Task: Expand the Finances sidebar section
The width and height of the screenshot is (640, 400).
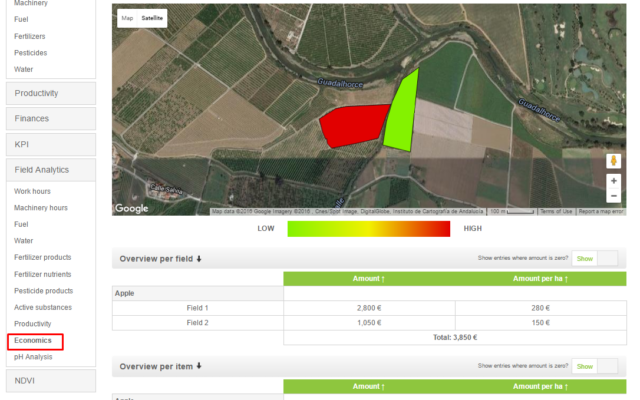Action: (51, 118)
